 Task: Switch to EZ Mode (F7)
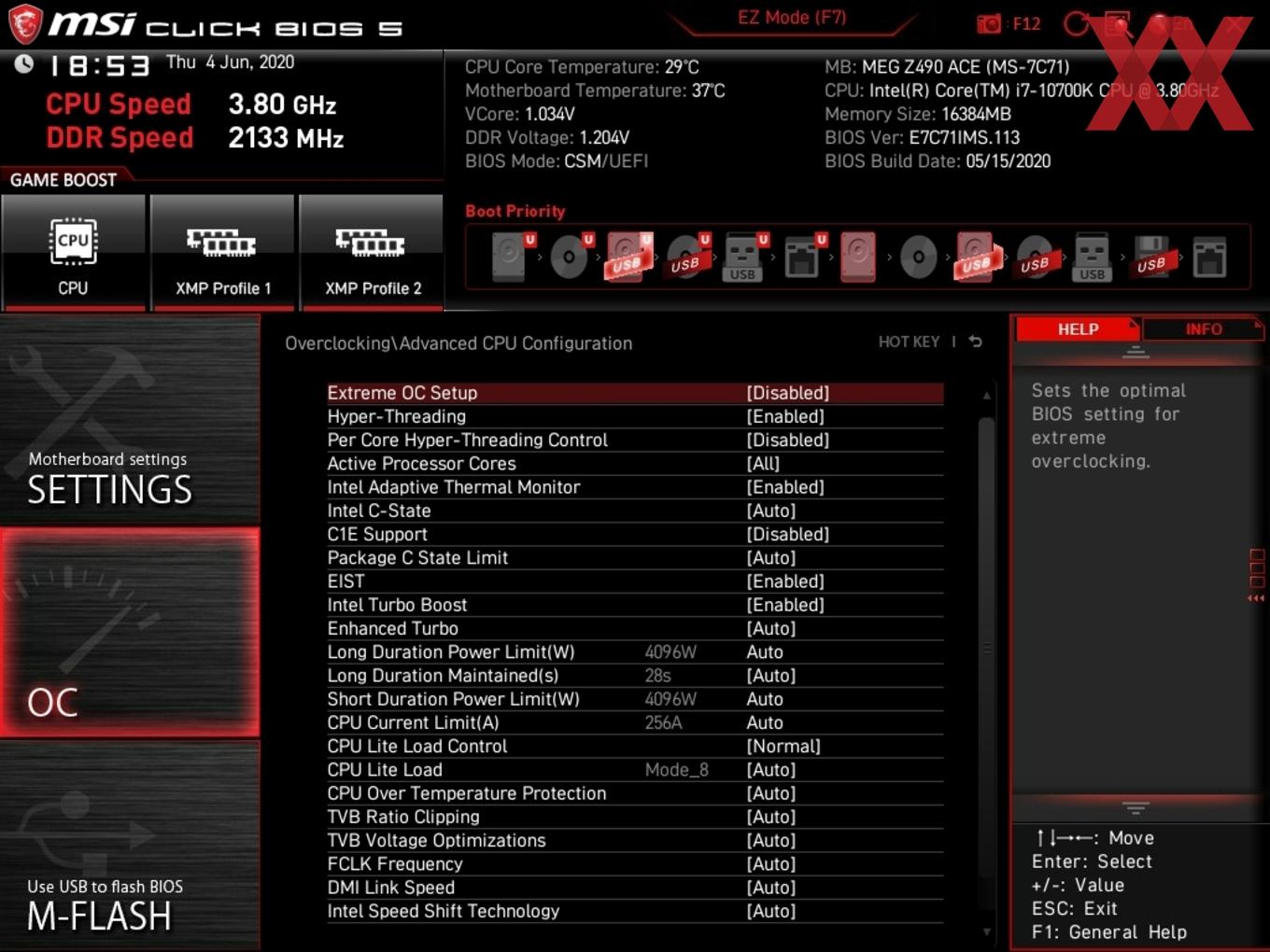792,18
